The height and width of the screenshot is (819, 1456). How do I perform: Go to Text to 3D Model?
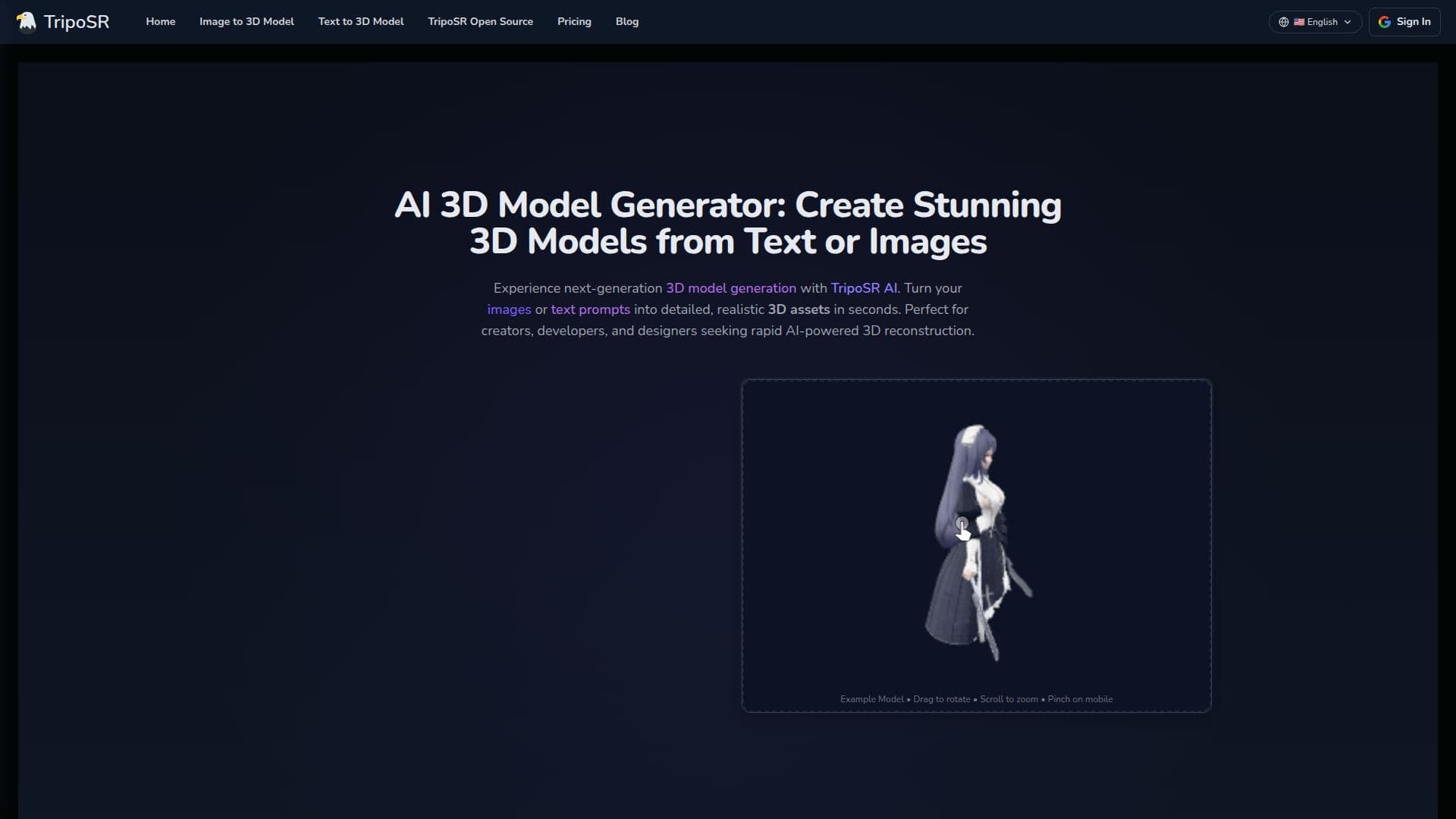361,21
